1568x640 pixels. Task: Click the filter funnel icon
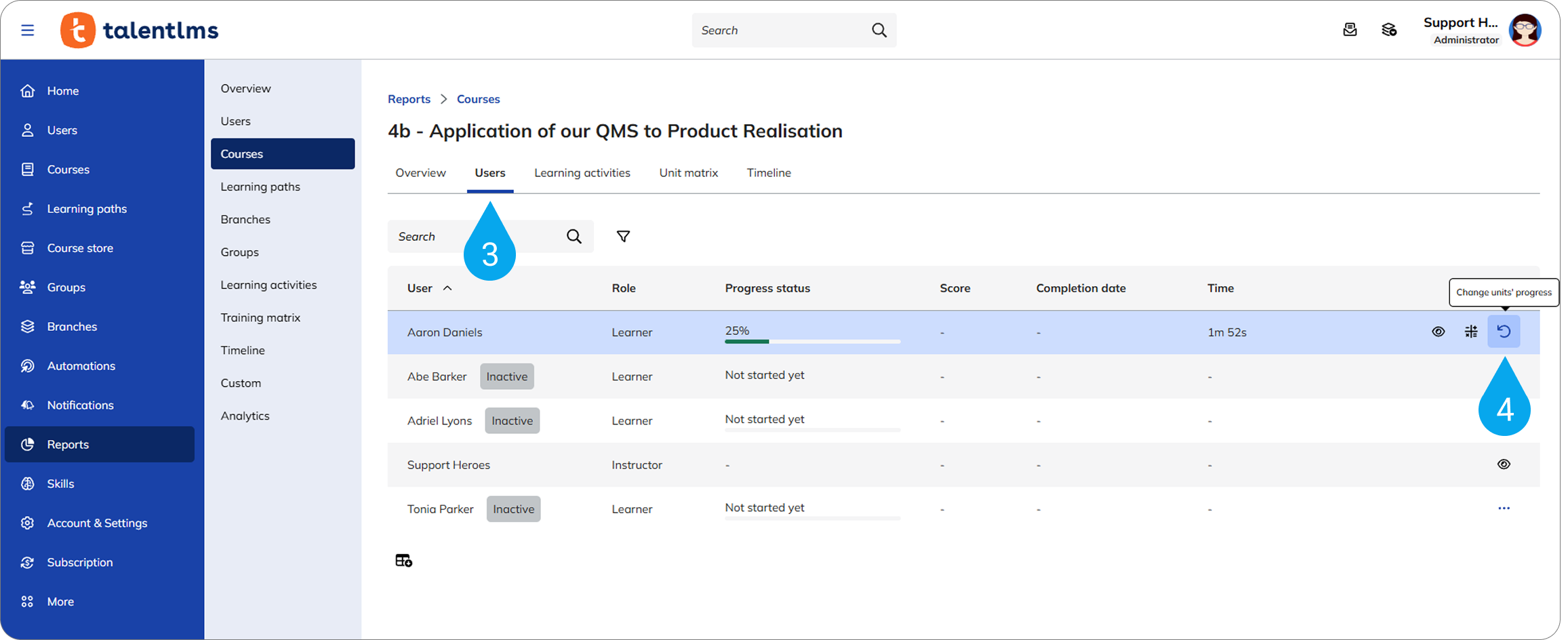click(623, 237)
